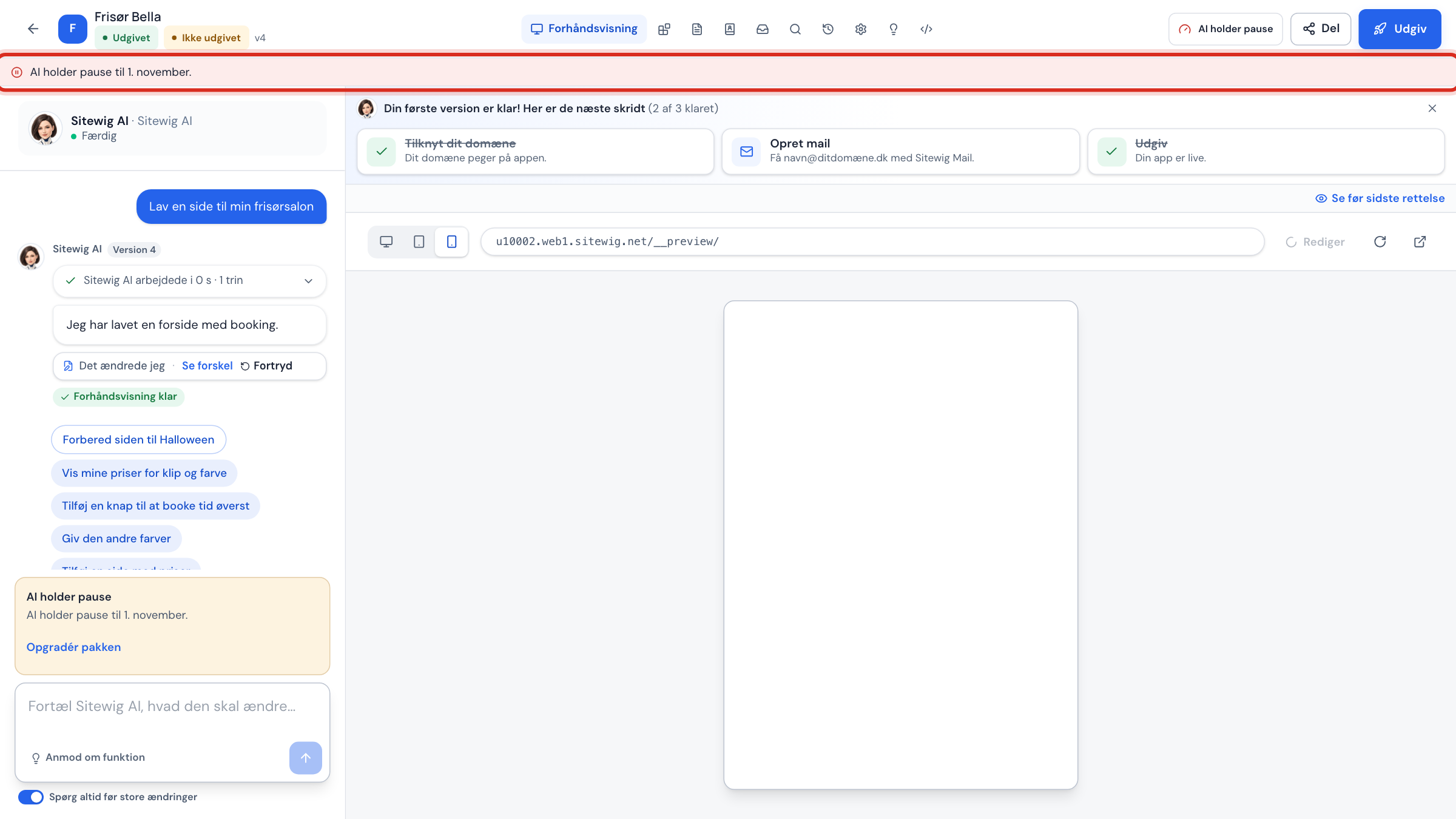The image size is (1456, 819).
Task: Open 'Se forskel' link
Action: coord(207,366)
